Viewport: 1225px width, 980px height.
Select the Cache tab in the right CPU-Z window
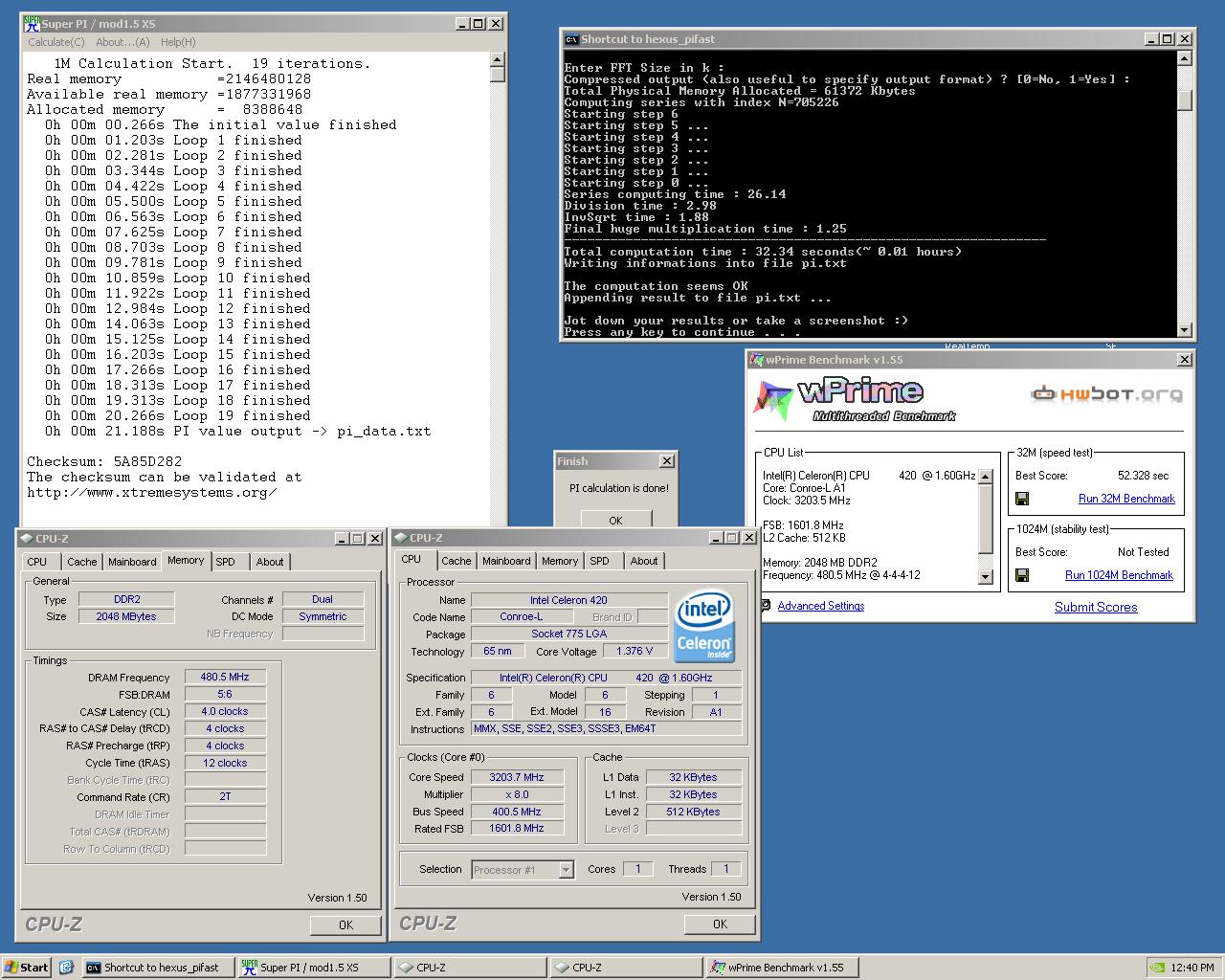tap(456, 561)
